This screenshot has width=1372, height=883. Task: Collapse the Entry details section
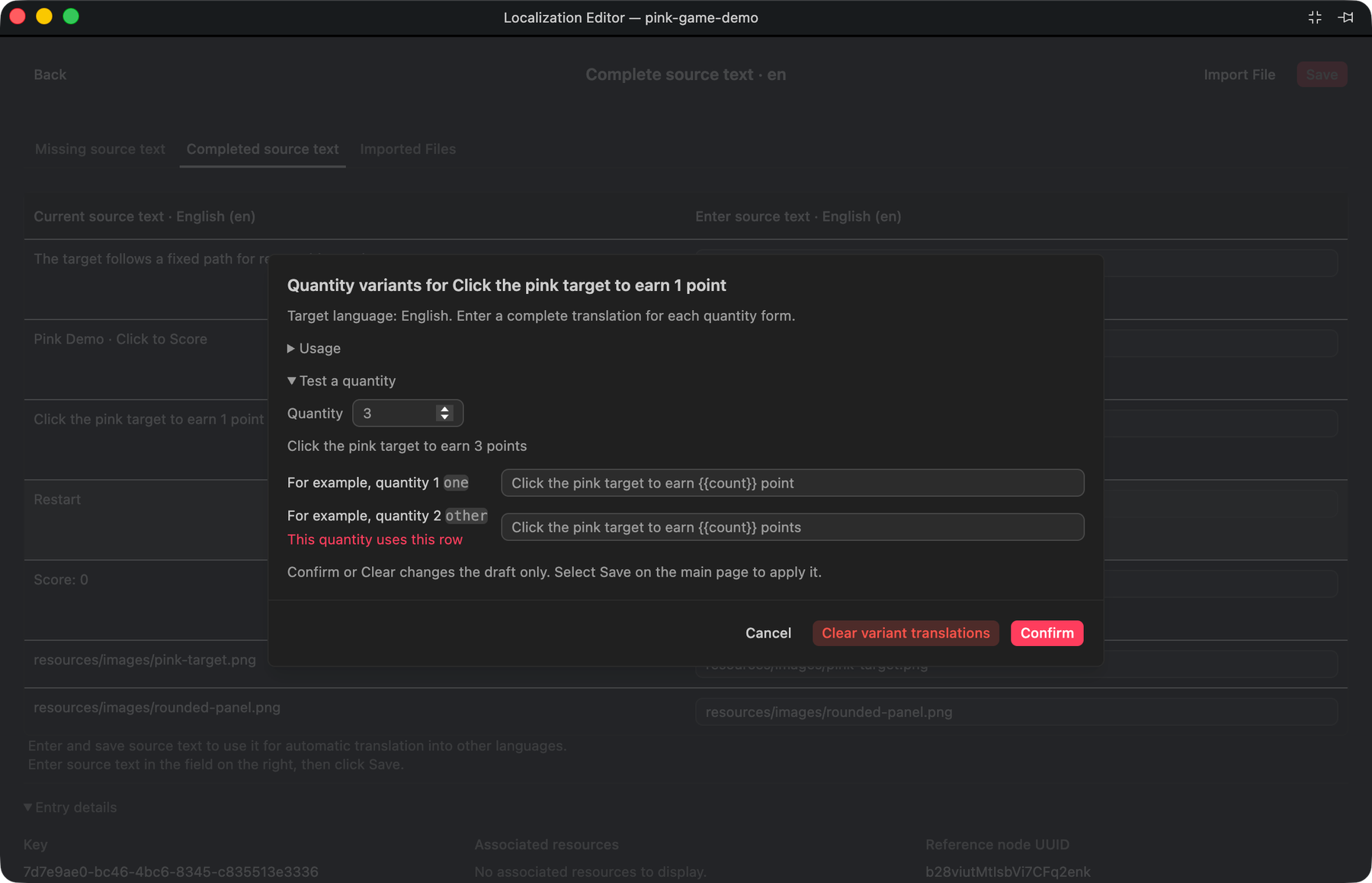(28, 808)
